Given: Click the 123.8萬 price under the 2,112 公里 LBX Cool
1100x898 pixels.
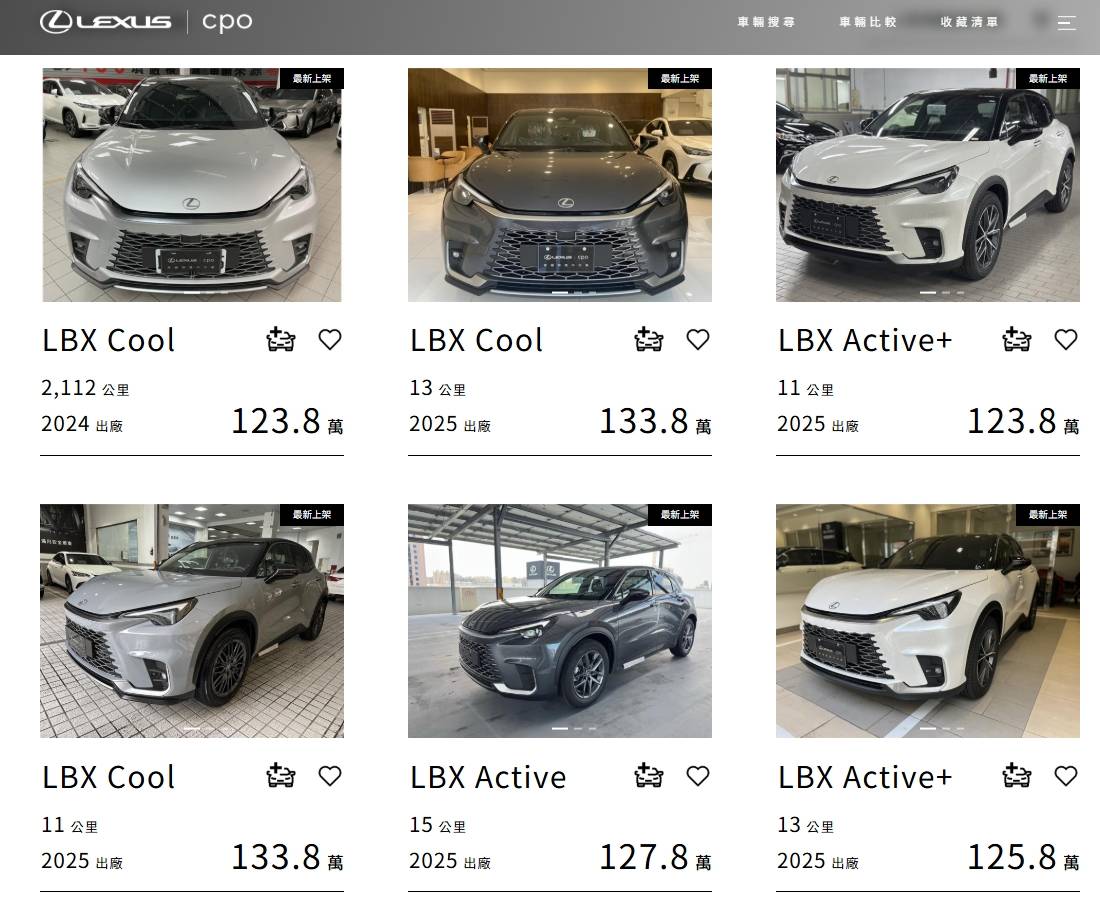Looking at the screenshot, I should pyautogui.click(x=288, y=422).
